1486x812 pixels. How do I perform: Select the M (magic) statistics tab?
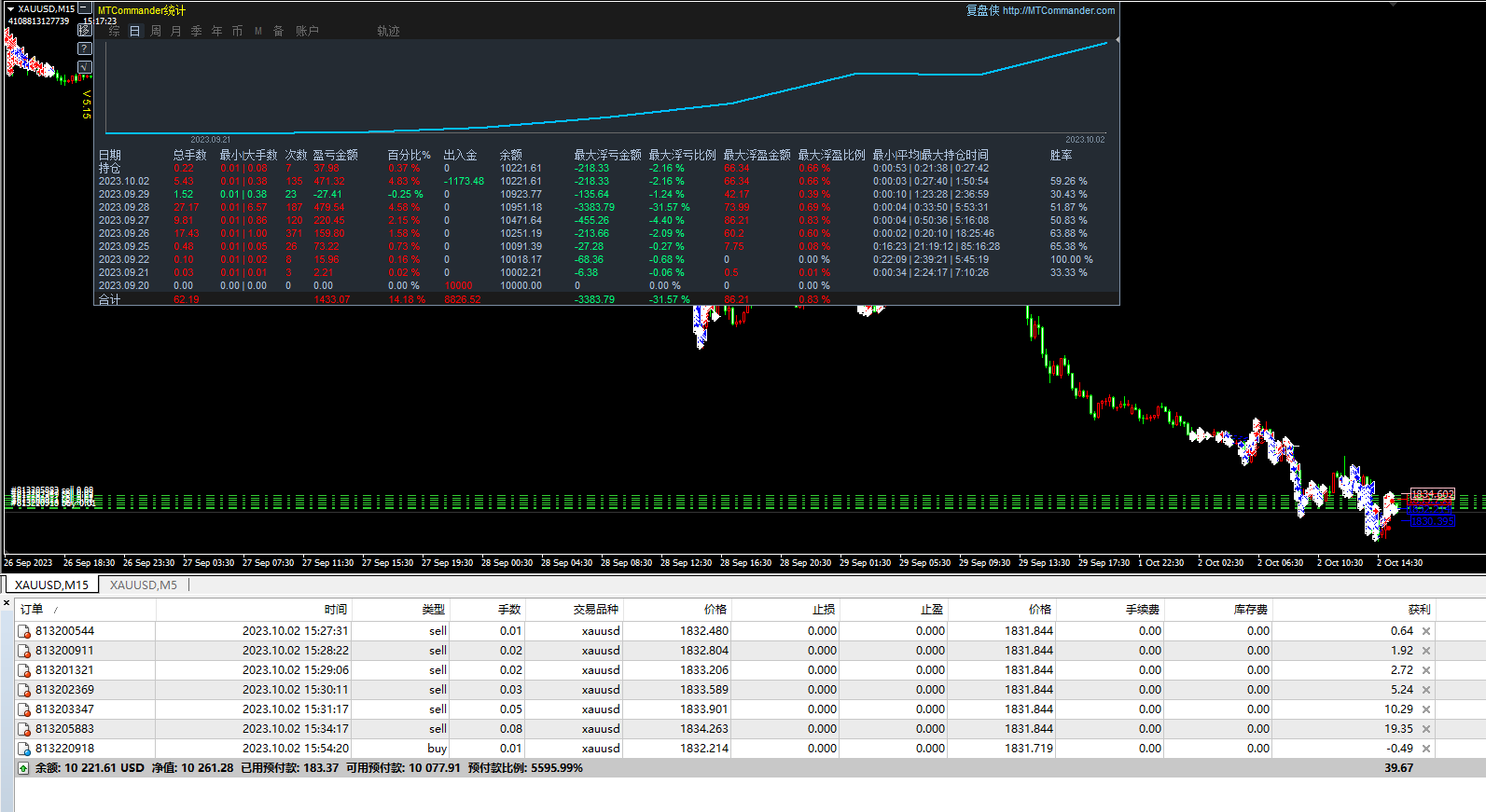pyautogui.click(x=258, y=31)
